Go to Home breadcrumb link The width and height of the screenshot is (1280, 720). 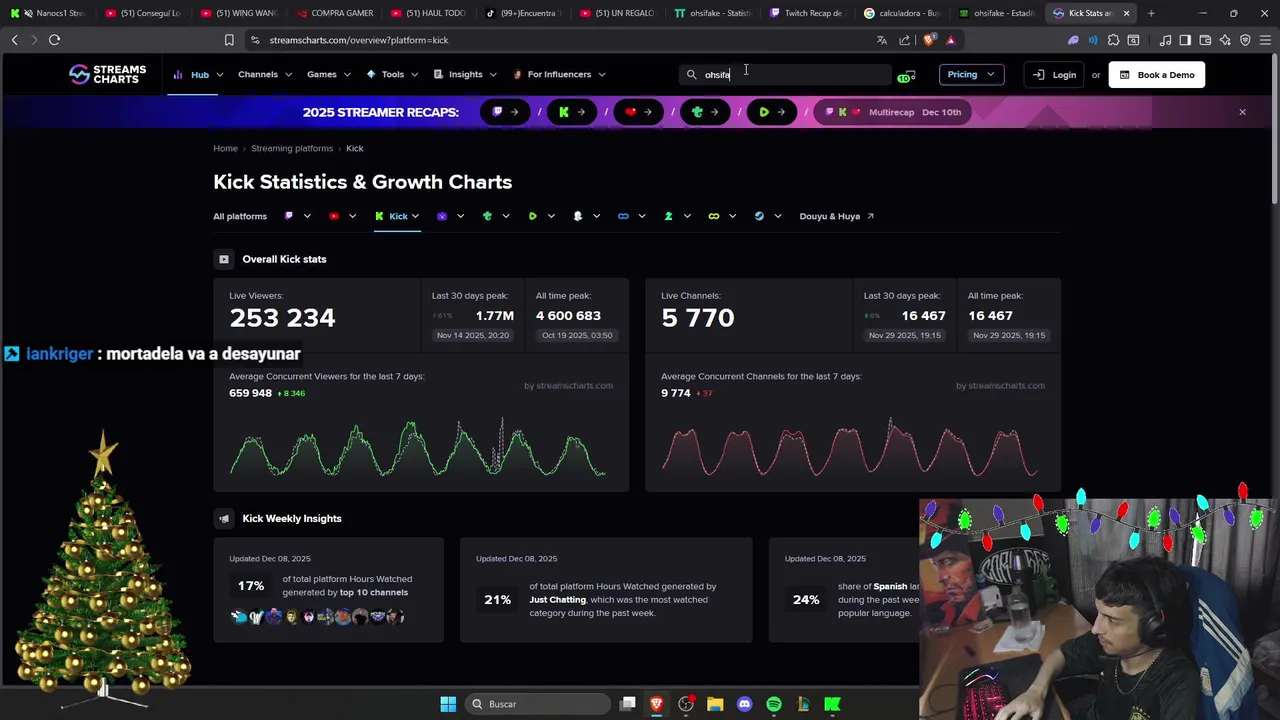coord(225,148)
